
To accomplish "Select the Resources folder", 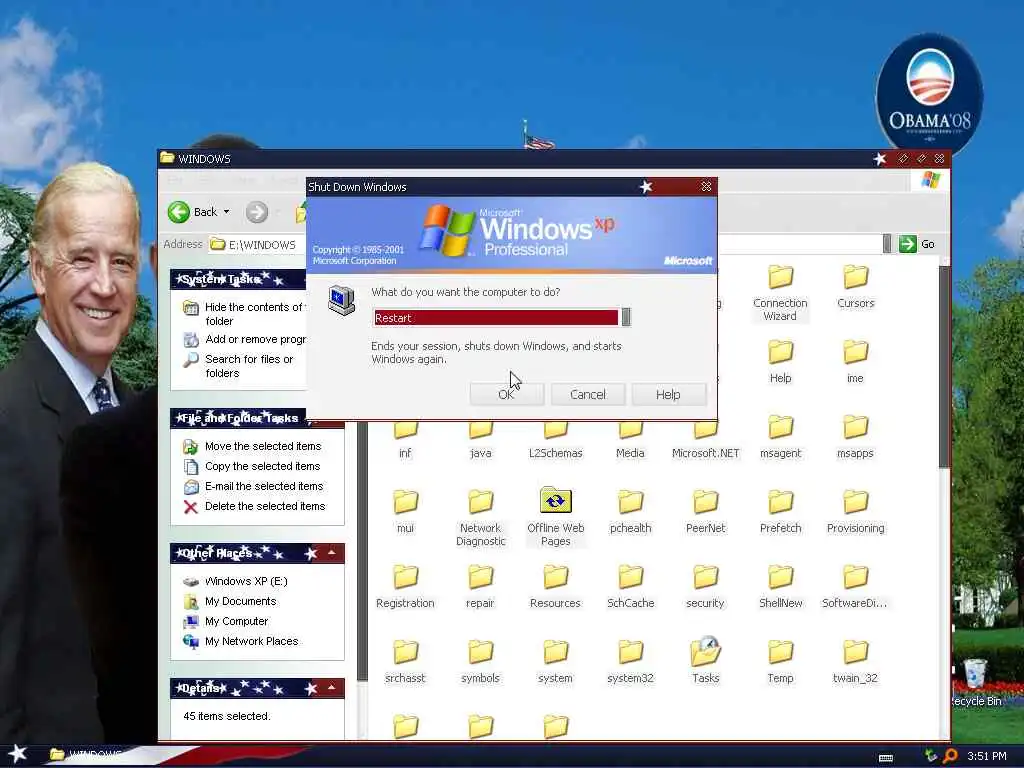I will click(556, 586).
